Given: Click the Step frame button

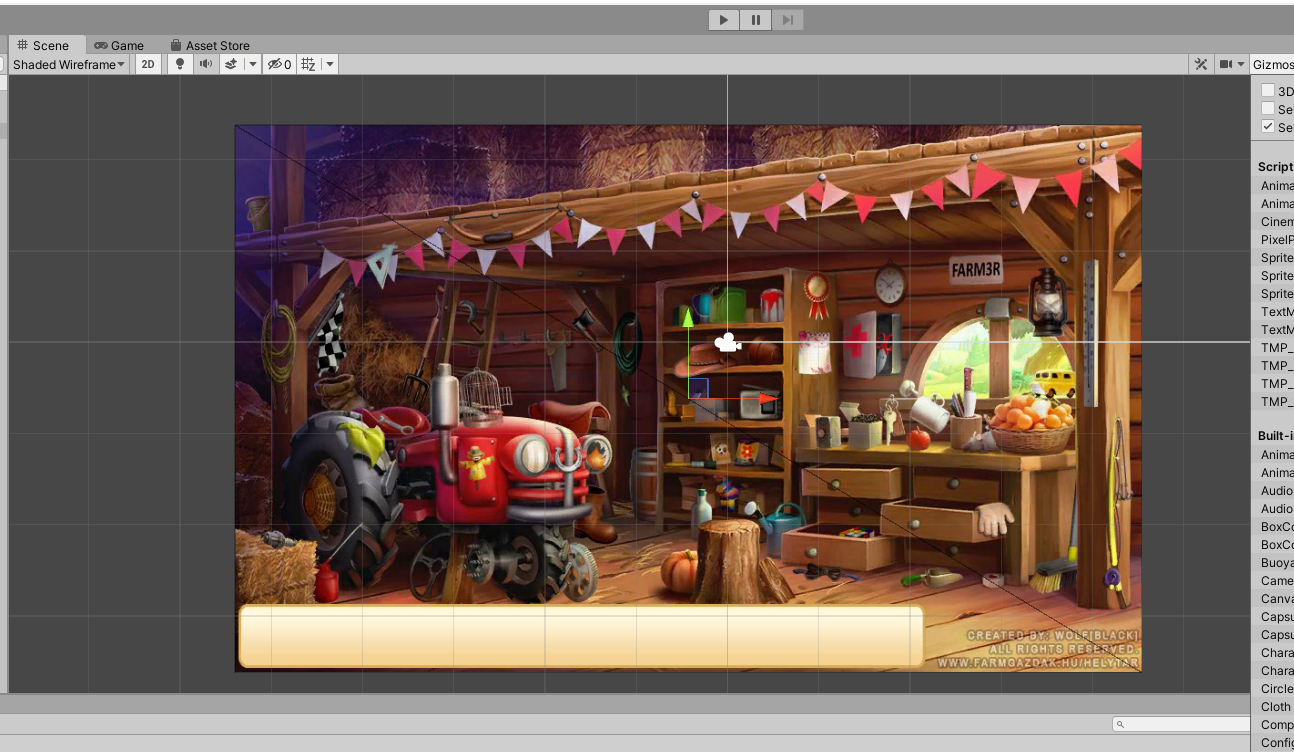Looking at the screenshot, I should [788, 20].
